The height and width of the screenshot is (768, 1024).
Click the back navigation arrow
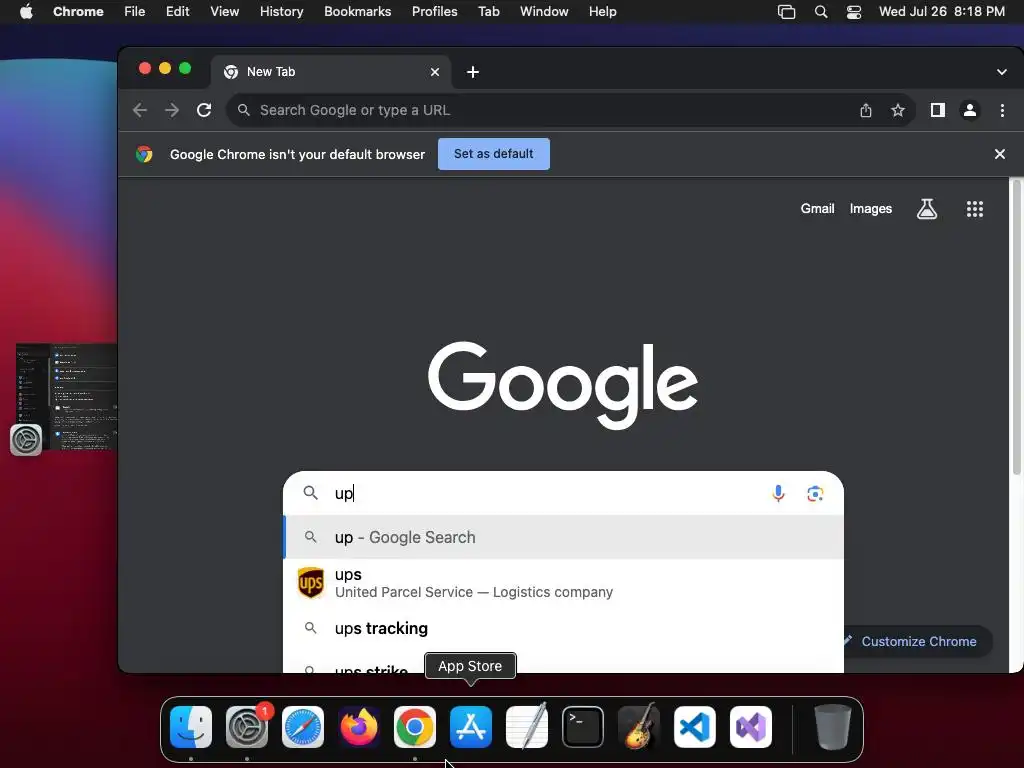[x=140, y=110]
